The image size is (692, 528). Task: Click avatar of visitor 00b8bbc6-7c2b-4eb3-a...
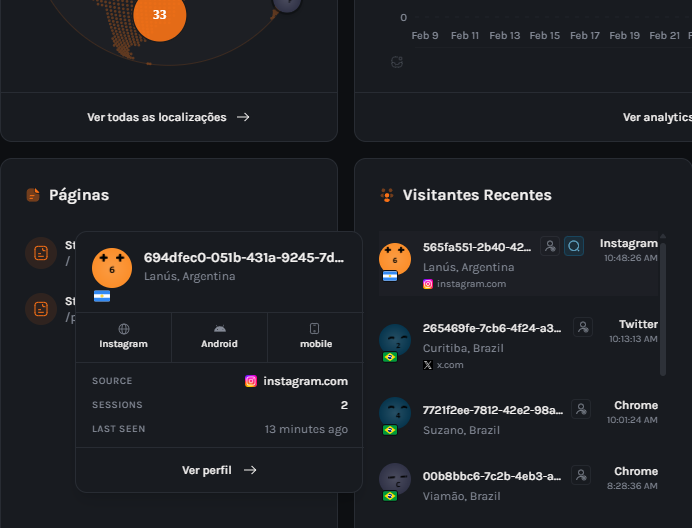(x=395, y=479)
